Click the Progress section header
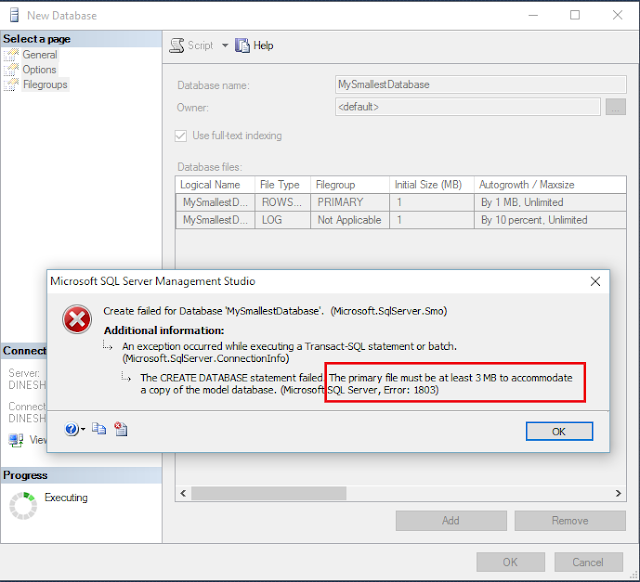640x582 pixels. click(x=81, y=475)
